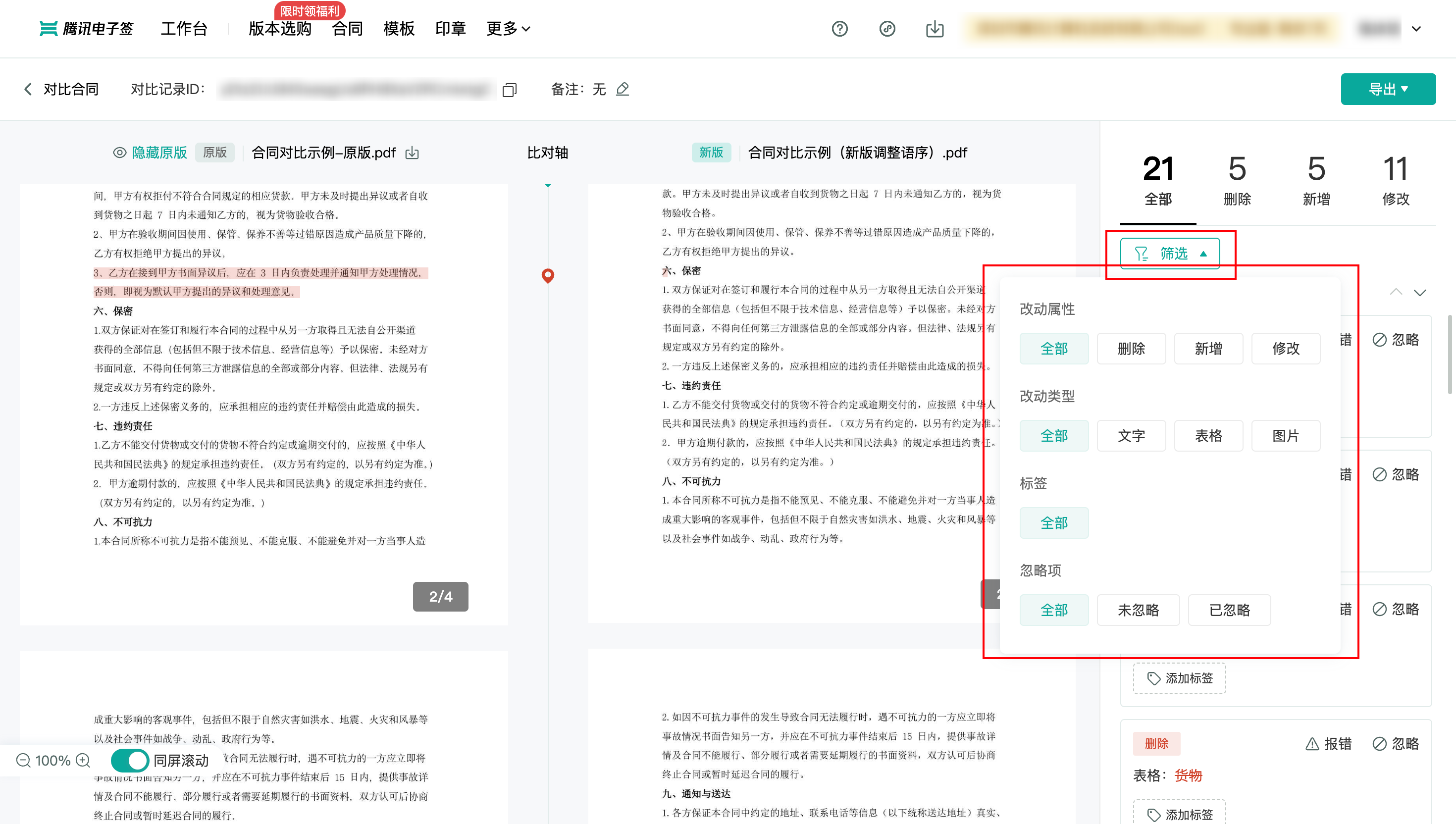This screenshot has width=1456, height=824.
Task: Collapse the 筛选 filter dropdown
Action: 1170,253
